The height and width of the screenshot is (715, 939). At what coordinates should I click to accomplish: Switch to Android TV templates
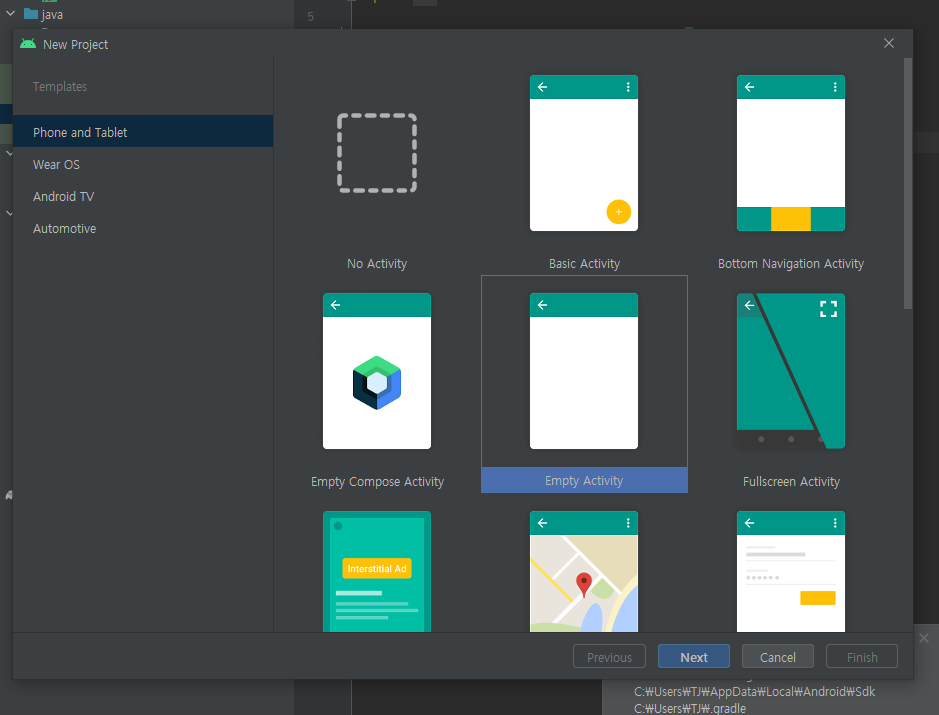coord(143,196)
